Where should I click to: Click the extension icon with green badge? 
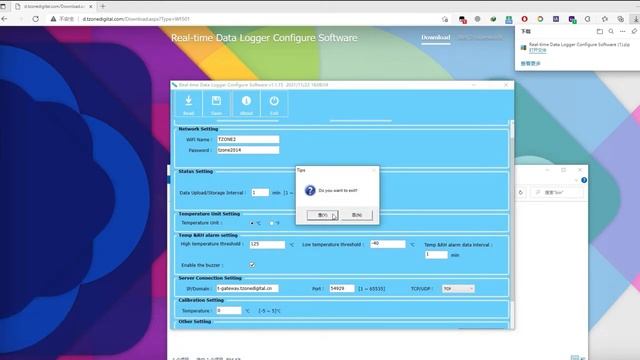tap(572, 19)
